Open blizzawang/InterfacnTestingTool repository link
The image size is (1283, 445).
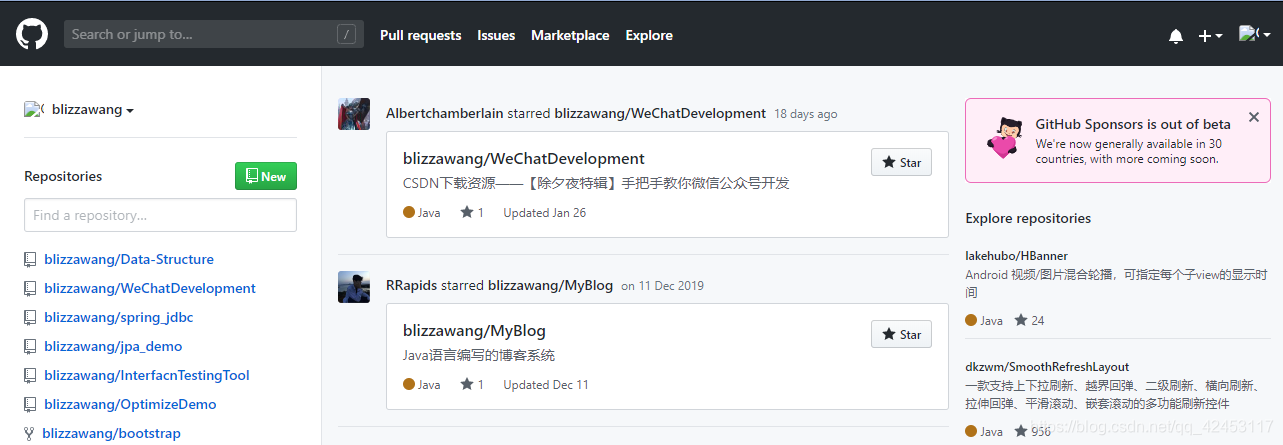(x=147, y=375)
